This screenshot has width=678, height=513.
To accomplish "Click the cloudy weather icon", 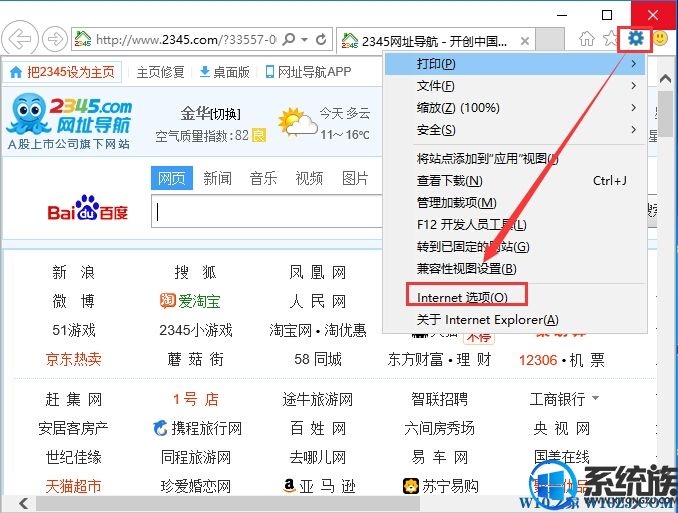I will 297,123.
